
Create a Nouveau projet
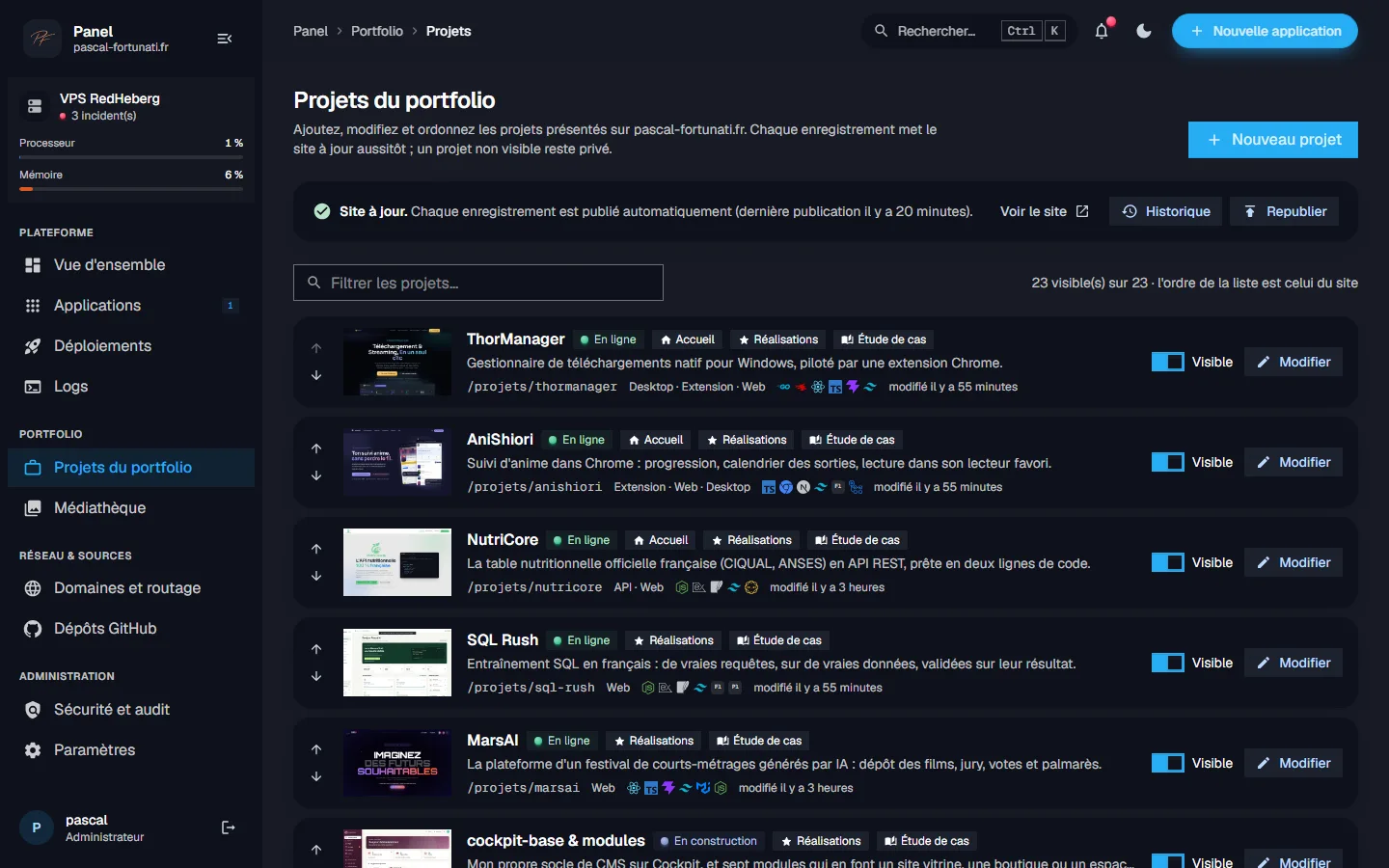tap(1273, 140)
